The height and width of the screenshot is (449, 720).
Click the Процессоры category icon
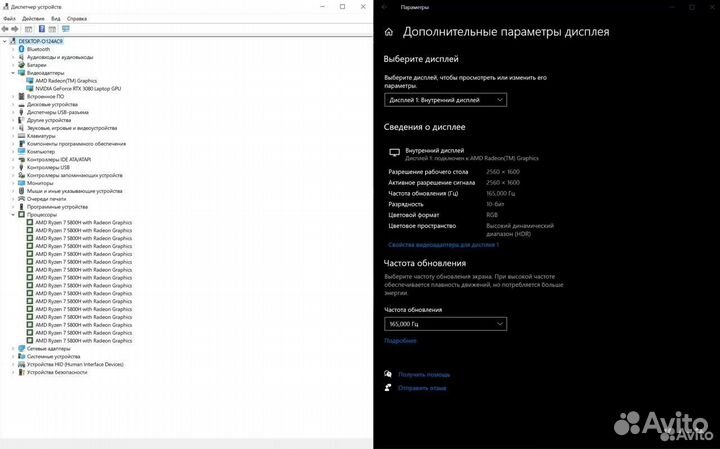point(21,214)
